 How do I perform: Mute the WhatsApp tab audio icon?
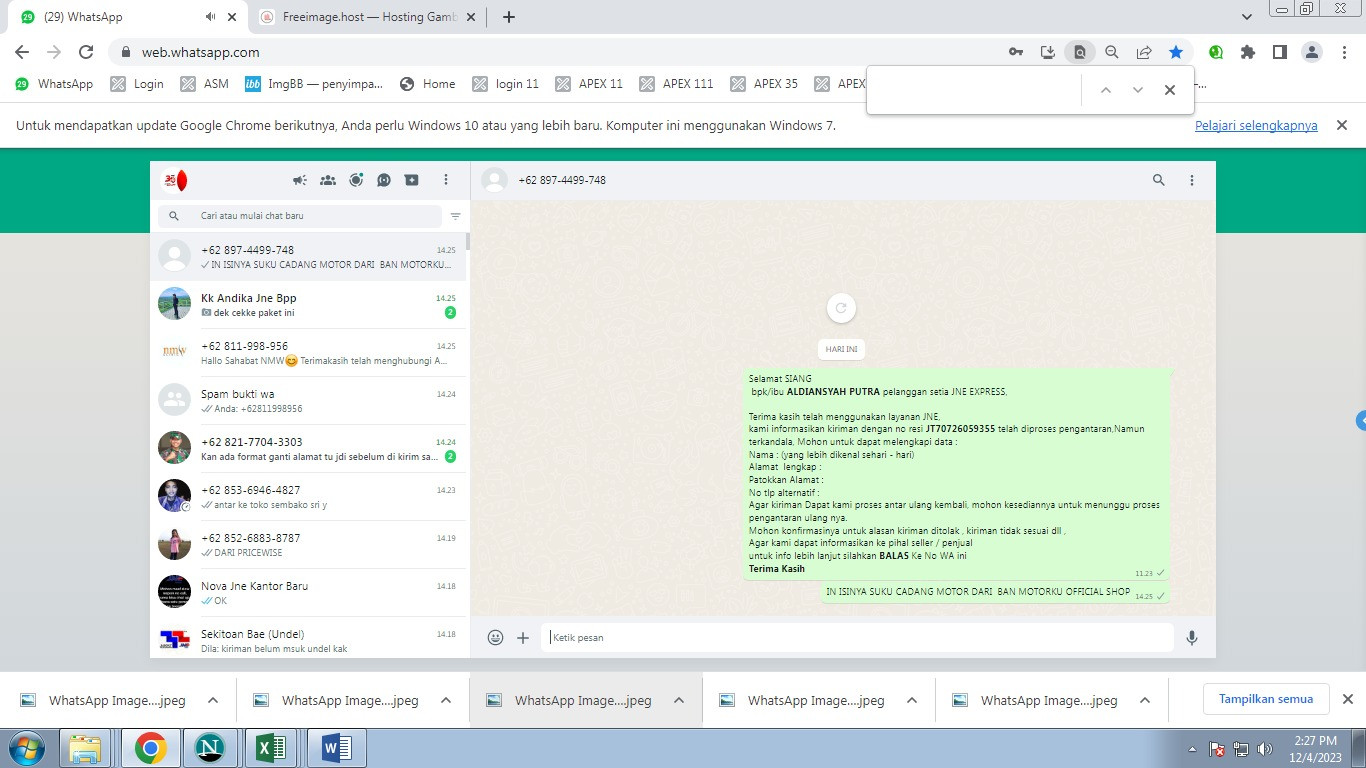(211, 17)
